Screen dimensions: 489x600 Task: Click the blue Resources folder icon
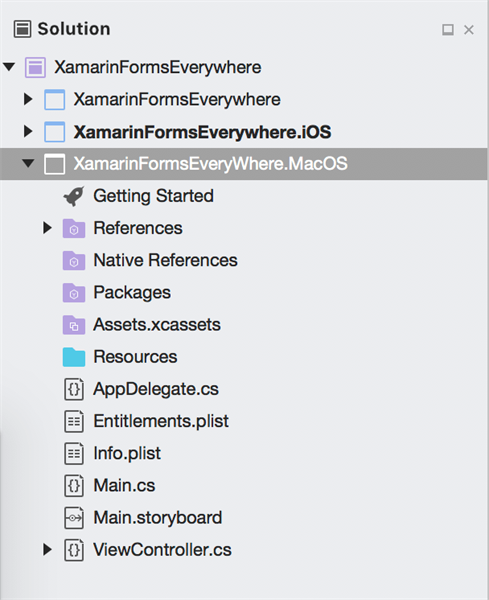pyautogui.click(x=74, y=357)
